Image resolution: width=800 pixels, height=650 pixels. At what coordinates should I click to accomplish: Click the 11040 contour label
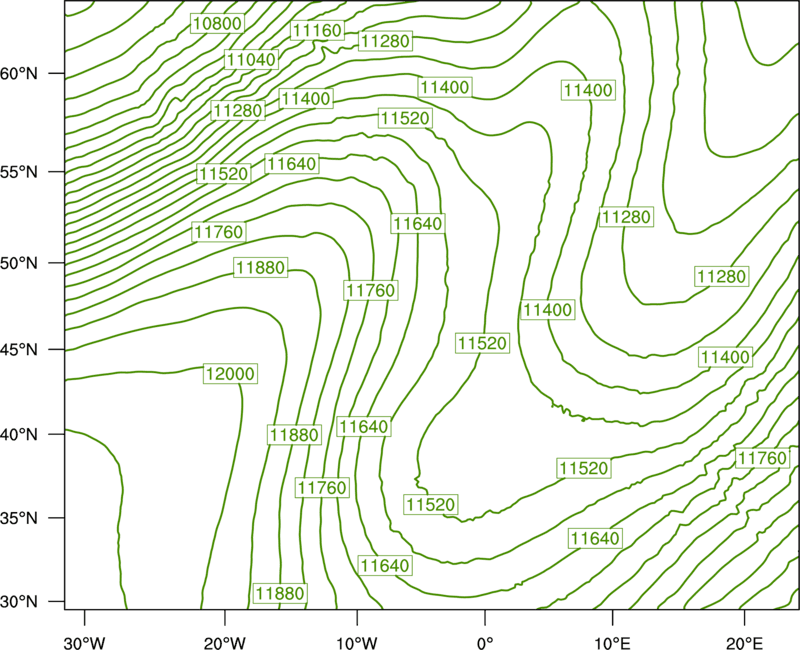[251, 60]
